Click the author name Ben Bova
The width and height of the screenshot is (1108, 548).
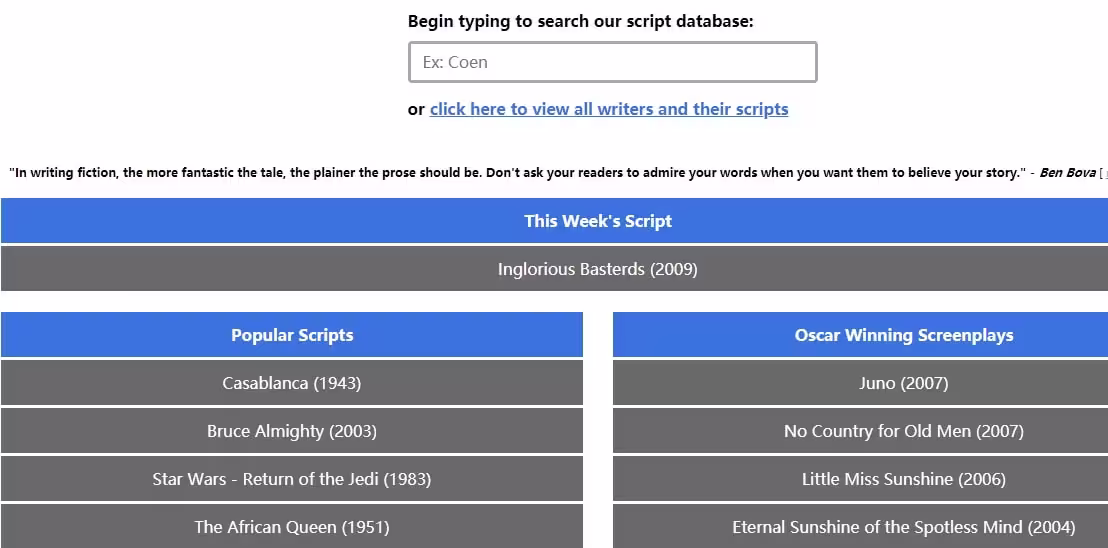1067,173
